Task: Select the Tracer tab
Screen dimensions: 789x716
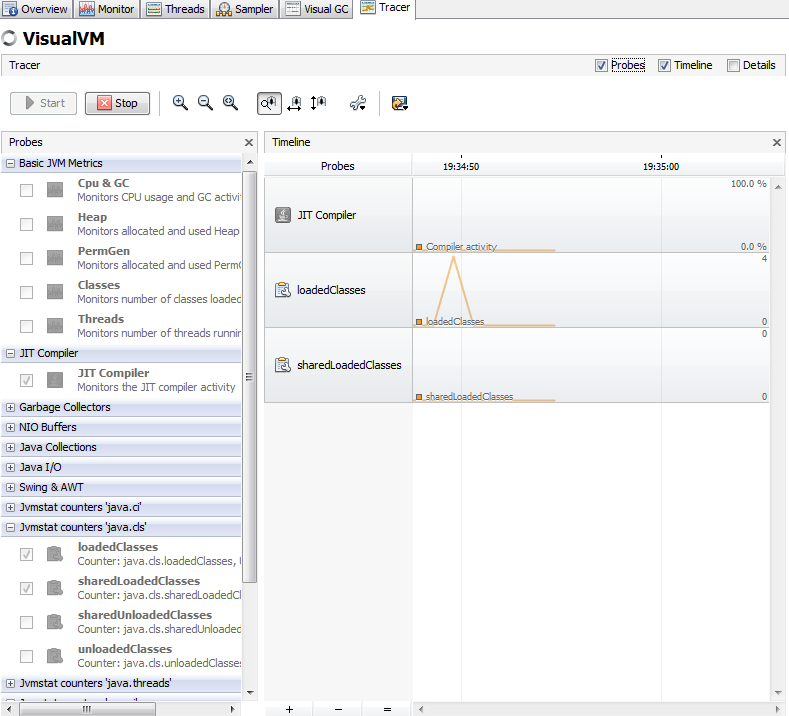Action: [385, 8]
